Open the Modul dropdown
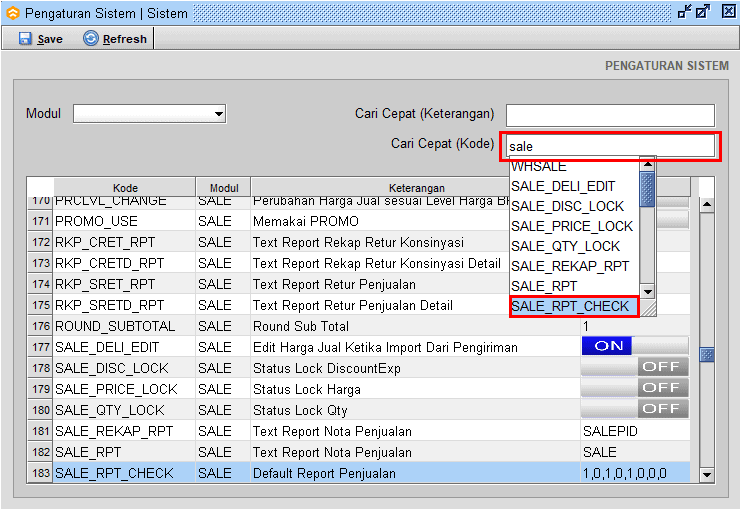Screen dimensions: 740x509 tap(150, 114)
